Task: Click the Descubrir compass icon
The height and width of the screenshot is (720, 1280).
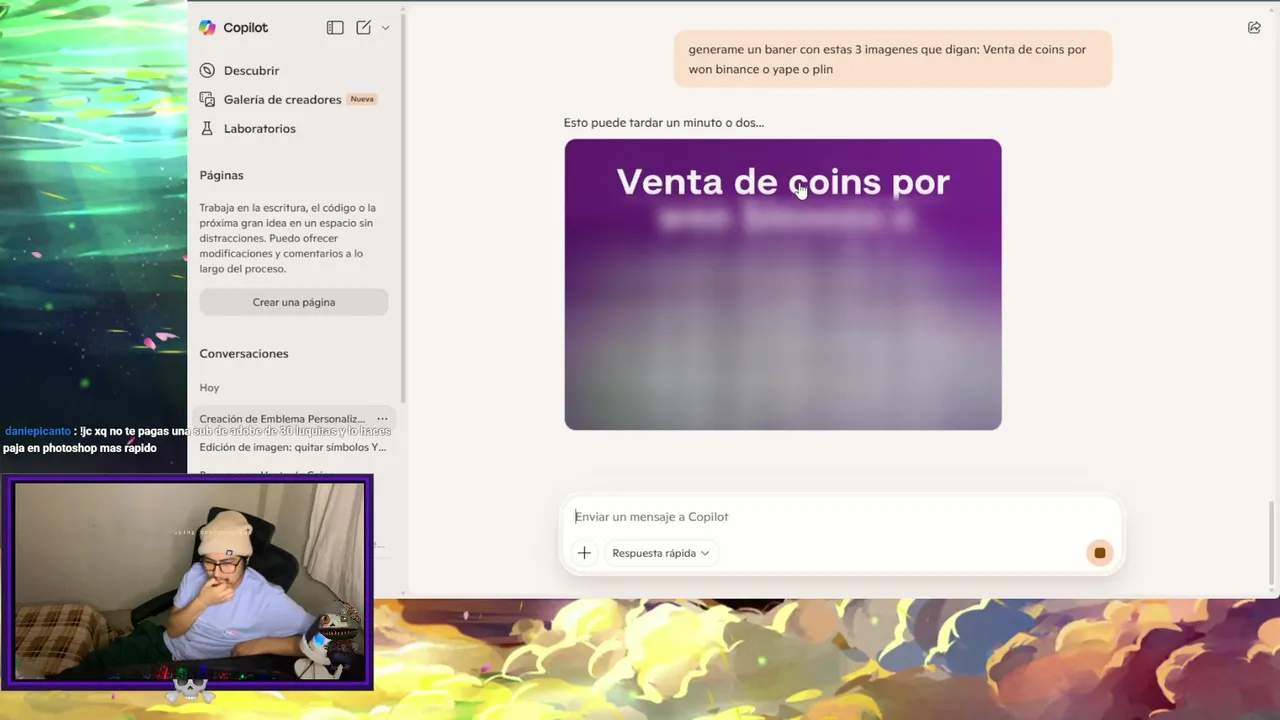Action: click(x=207, y=71)
